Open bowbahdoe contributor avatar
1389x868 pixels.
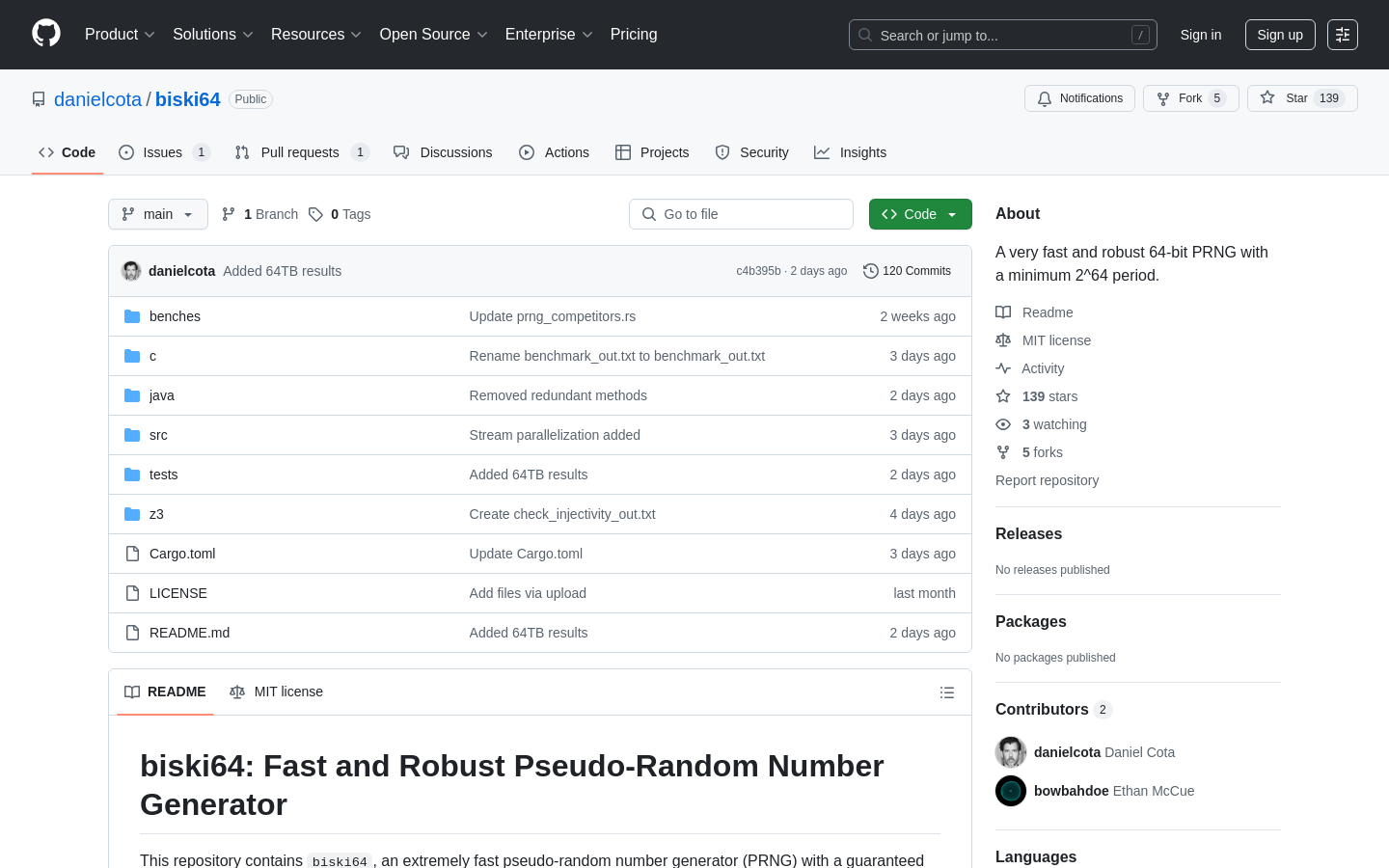coord(1011,791)
